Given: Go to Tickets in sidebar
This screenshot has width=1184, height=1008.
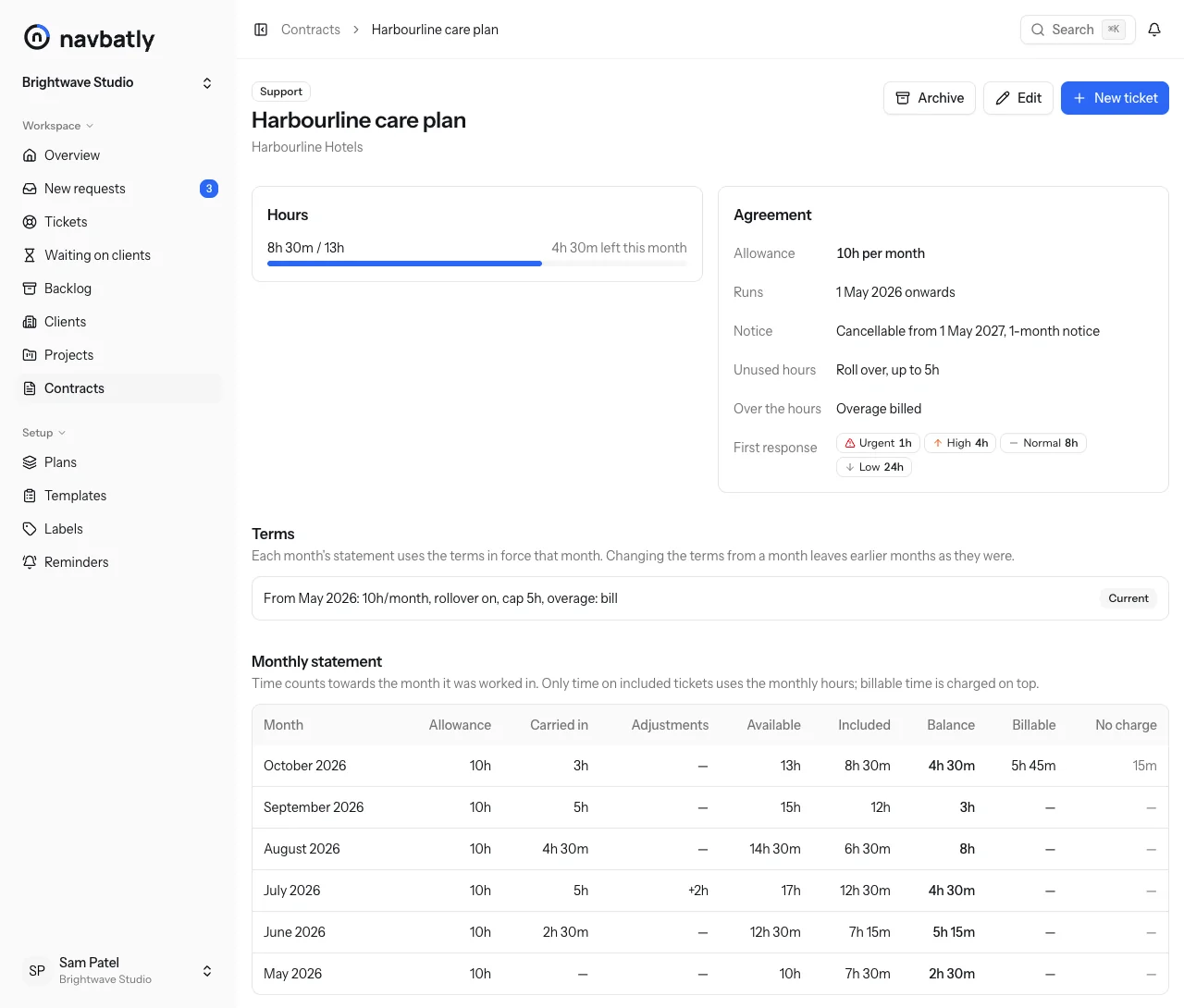Looking at the screenshot, I should tap(118, 222).
